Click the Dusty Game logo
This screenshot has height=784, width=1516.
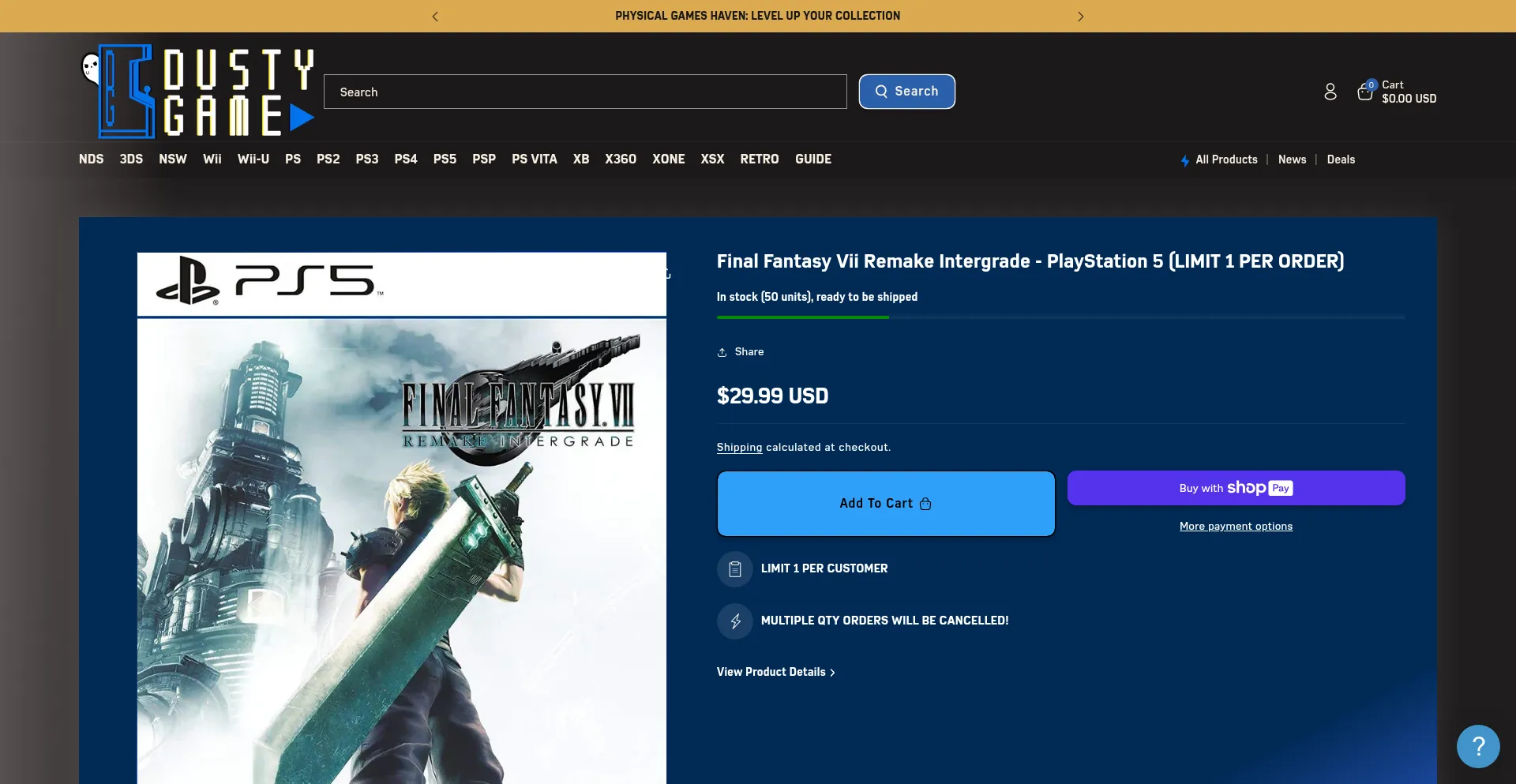[197, 92]
